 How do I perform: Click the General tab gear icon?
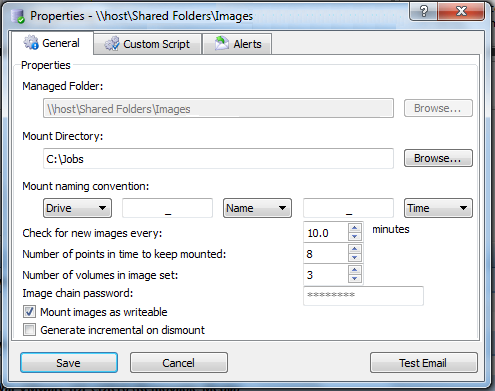(x=31, y=43)
